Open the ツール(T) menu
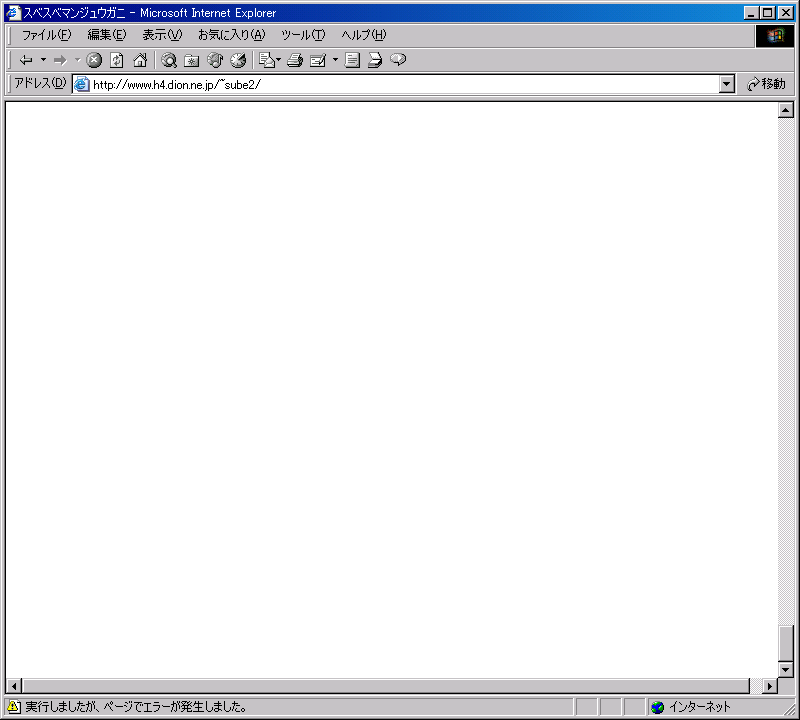The image size is (800, 720). (x=303, y=35)
